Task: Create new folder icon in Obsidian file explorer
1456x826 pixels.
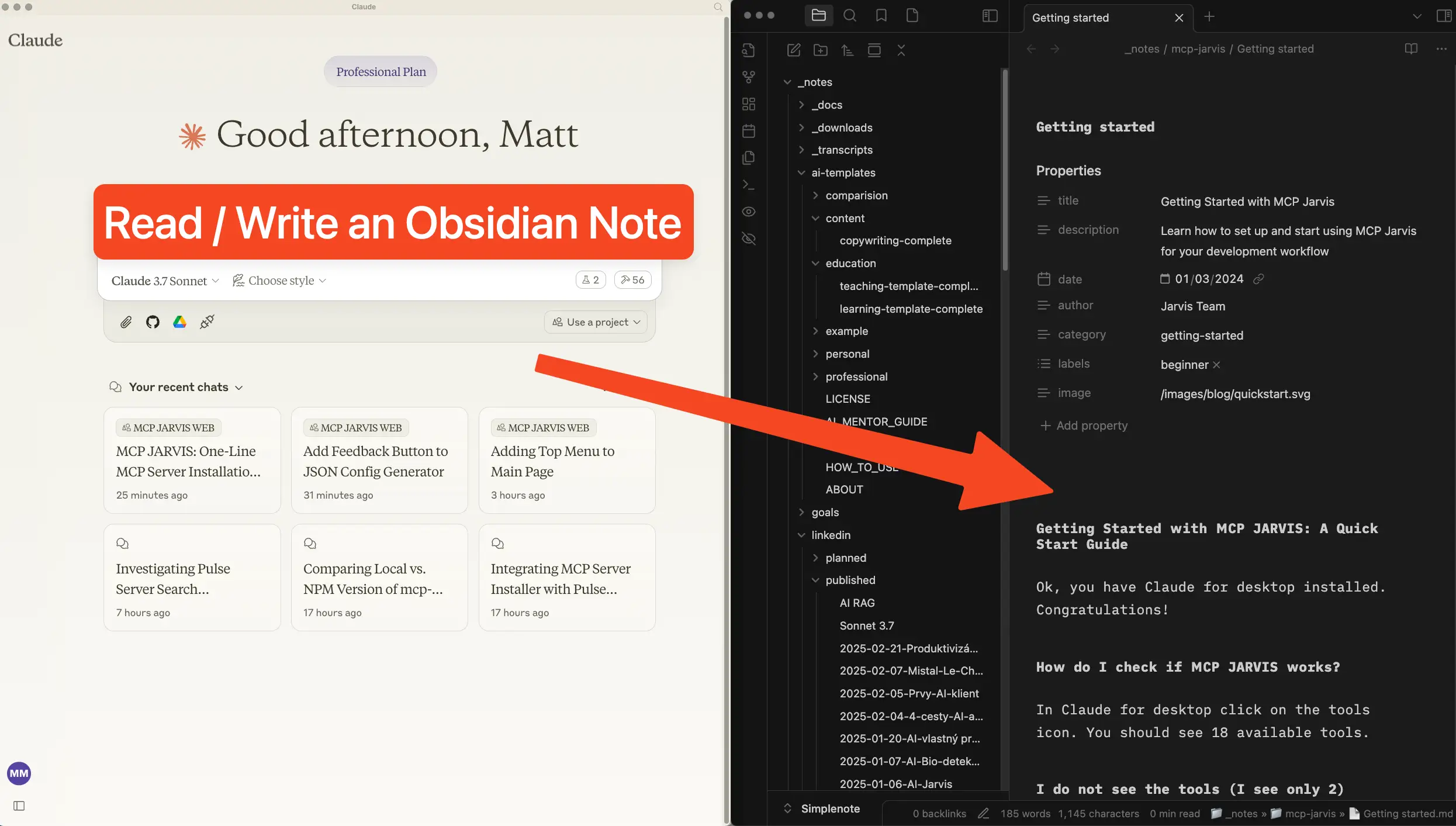Action: 820,50
